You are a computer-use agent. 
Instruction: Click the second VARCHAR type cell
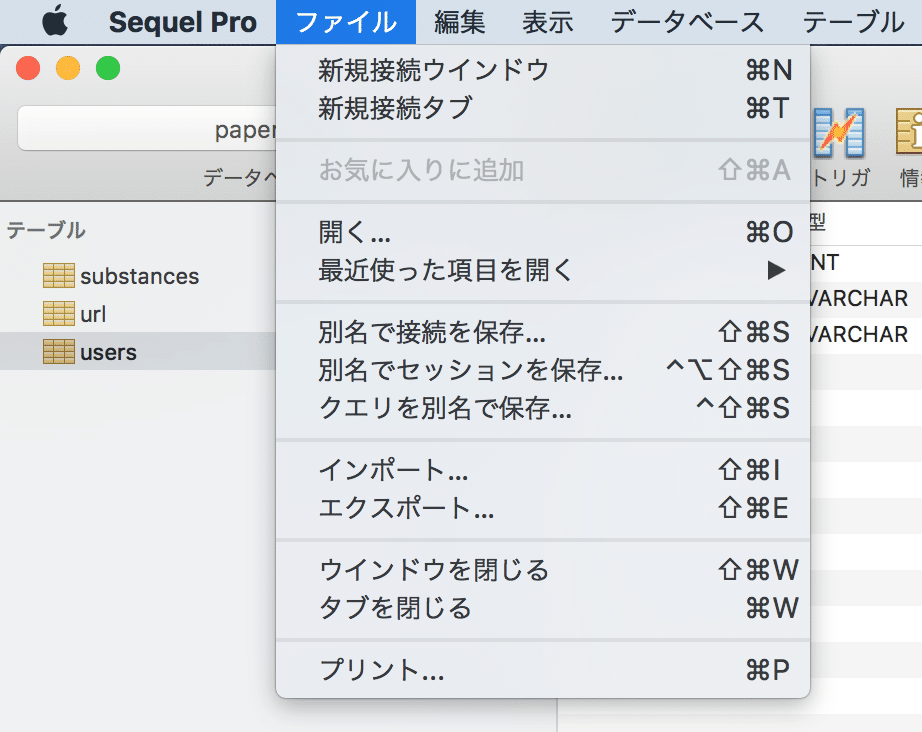pos(858,335)
